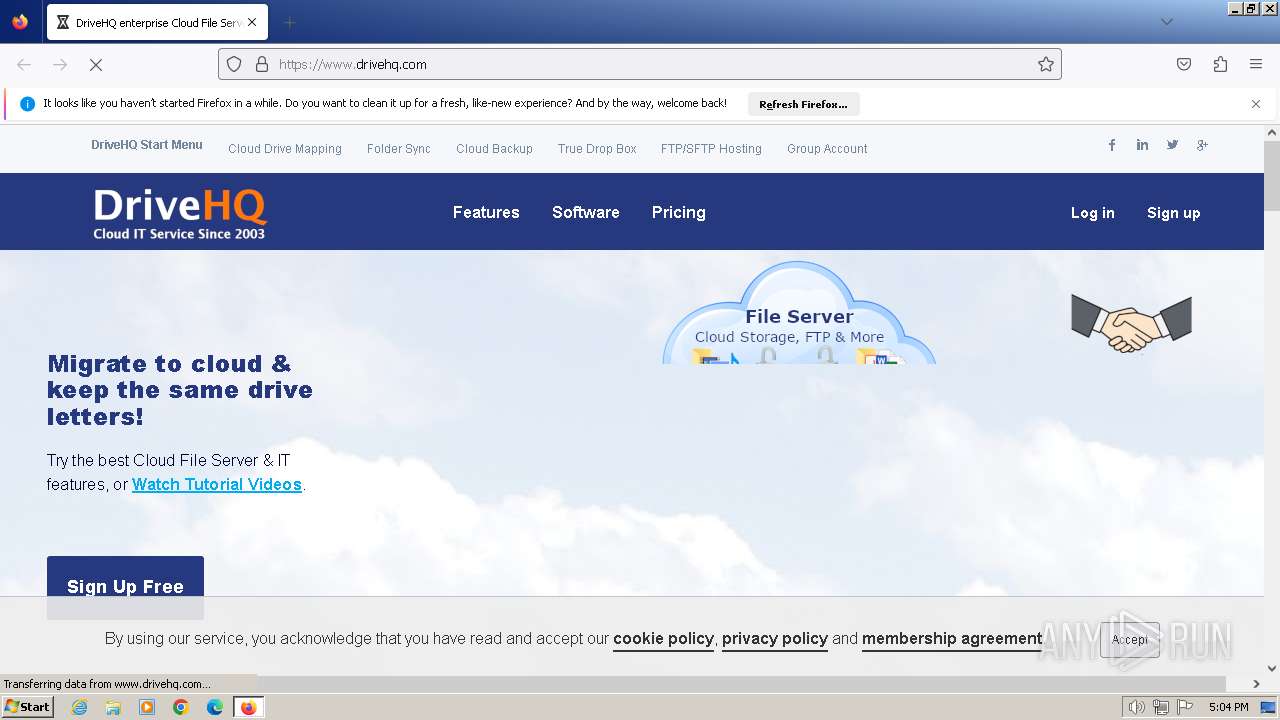Click the vertical page scrollbar thumb
This screenshot has height=720, width=1280.
1272,176
